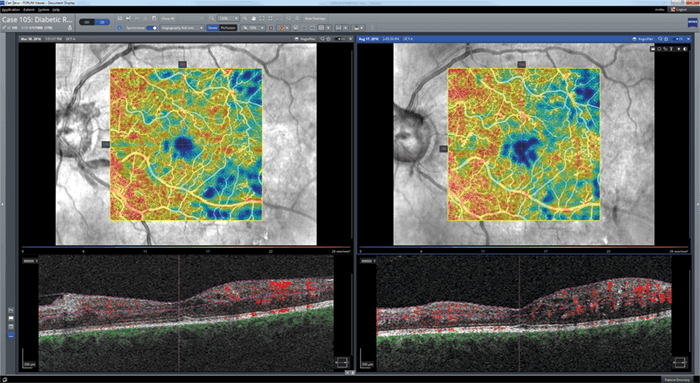Select the OS eye toggle
Viewport: 700px width, 383px height.
(x=102, y=22)
